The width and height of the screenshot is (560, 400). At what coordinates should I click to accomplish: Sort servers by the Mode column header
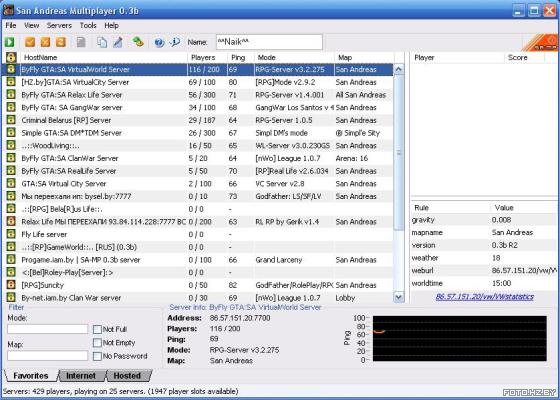[294, 58]
